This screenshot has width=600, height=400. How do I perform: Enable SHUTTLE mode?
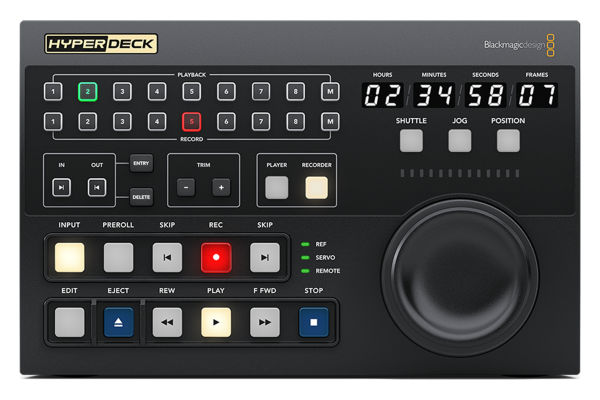click(x=411, y=140)
